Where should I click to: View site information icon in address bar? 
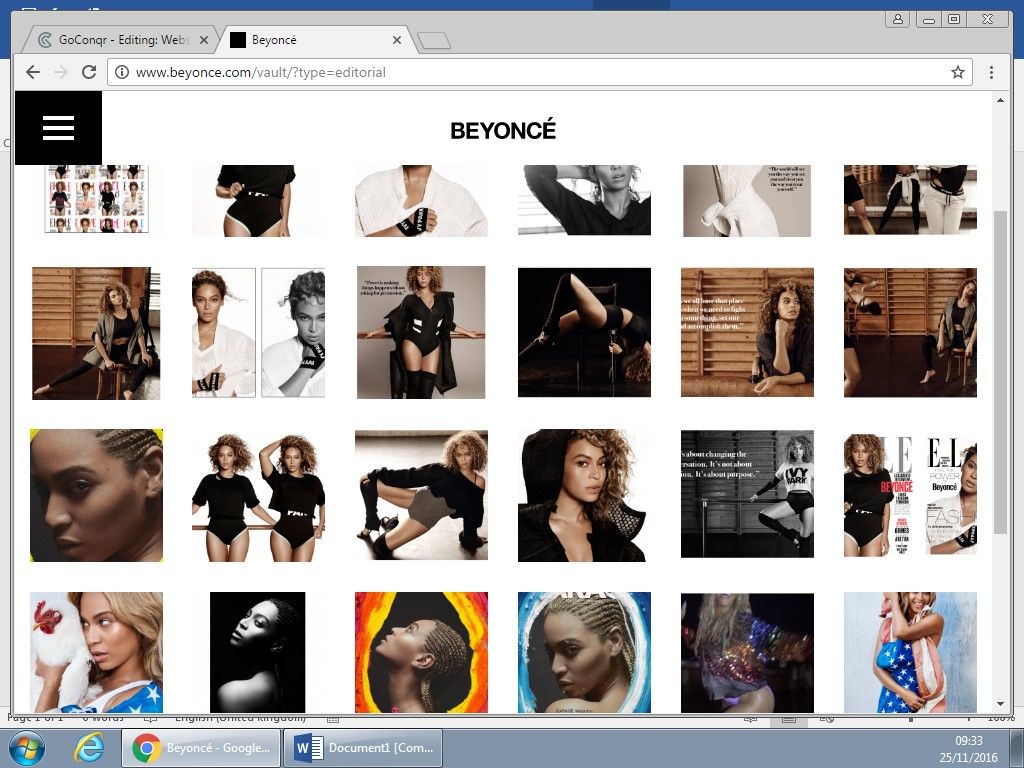click(x=122, y=72)
